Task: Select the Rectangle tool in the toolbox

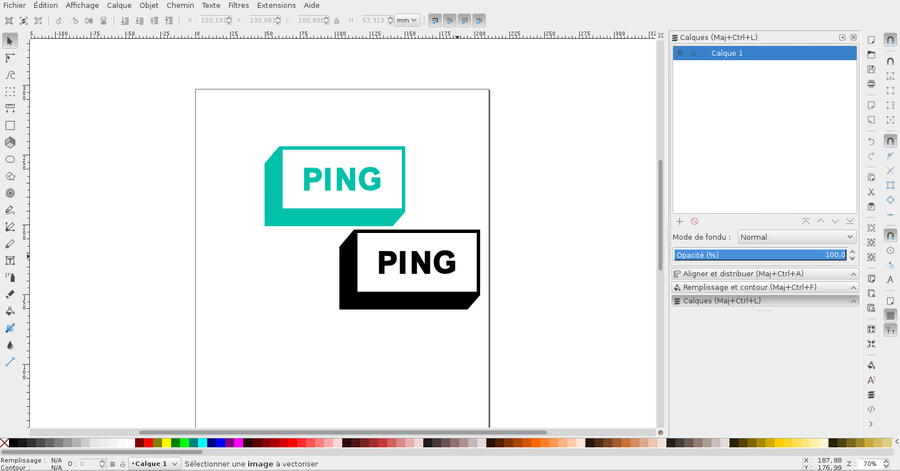Action: (10, 125)
